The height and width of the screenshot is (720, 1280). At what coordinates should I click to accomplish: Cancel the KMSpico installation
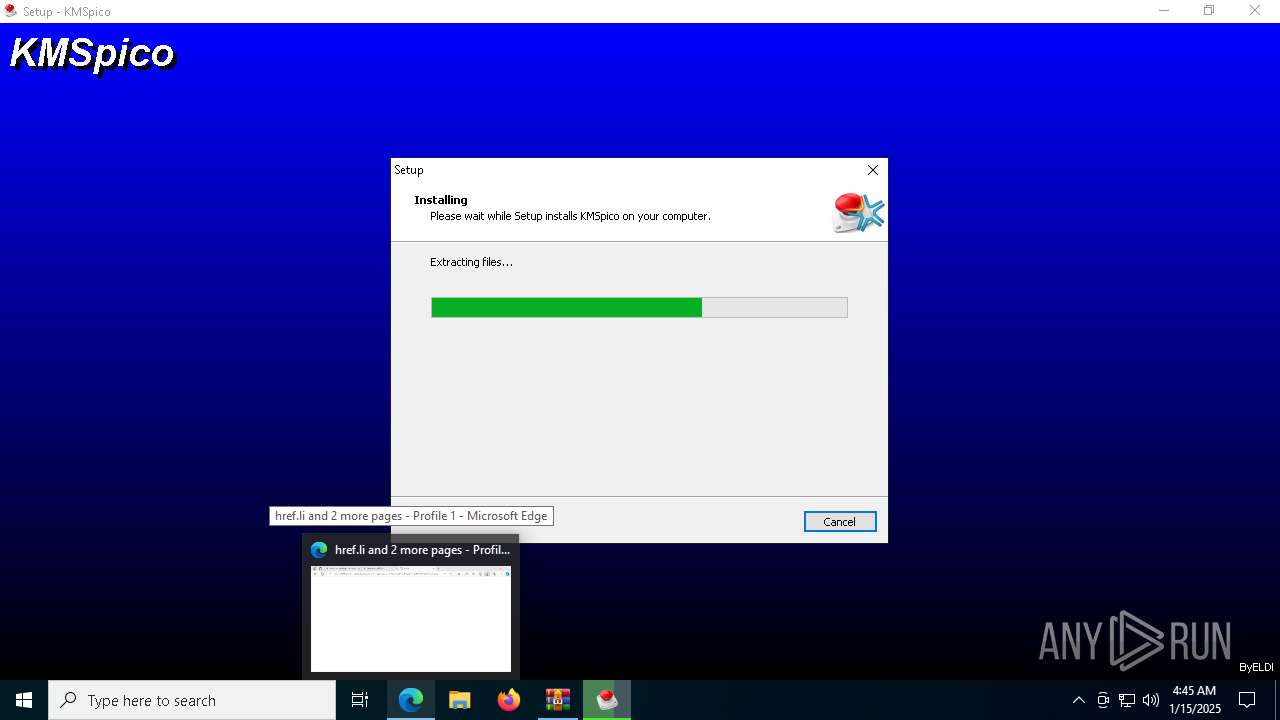(x=839, y=521)
